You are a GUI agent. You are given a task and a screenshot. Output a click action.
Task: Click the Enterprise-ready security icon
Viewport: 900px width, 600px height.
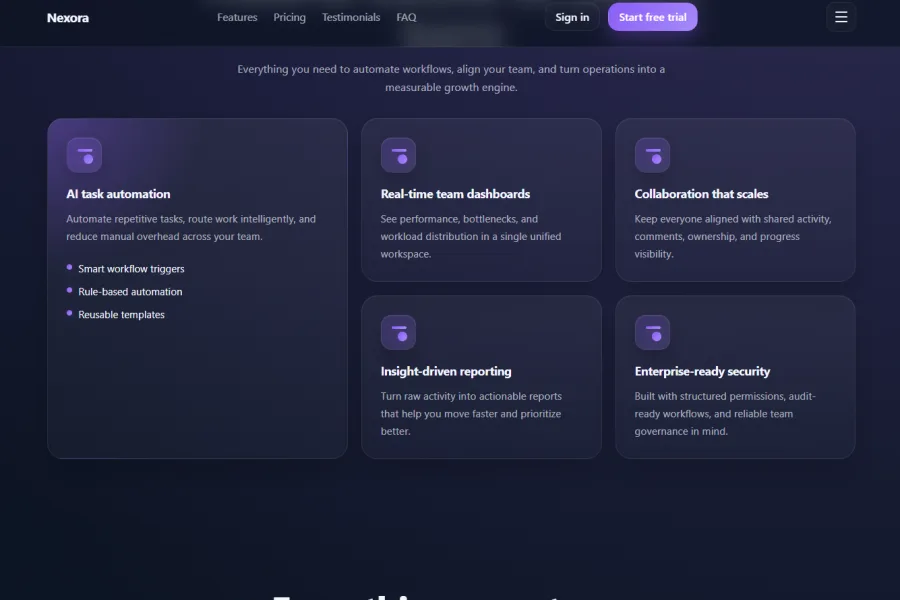652,332
